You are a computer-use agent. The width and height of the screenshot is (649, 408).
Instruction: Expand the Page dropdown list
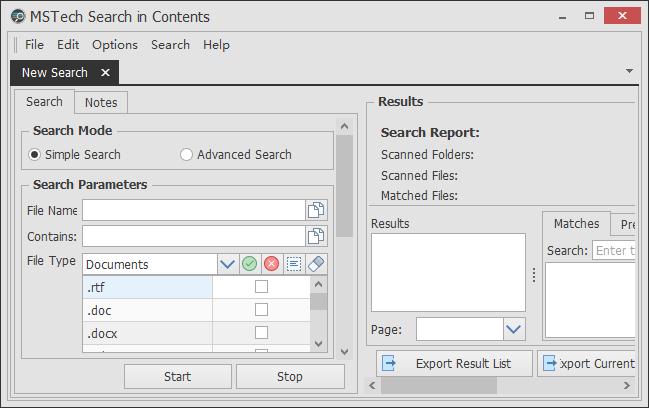point(514,329)
